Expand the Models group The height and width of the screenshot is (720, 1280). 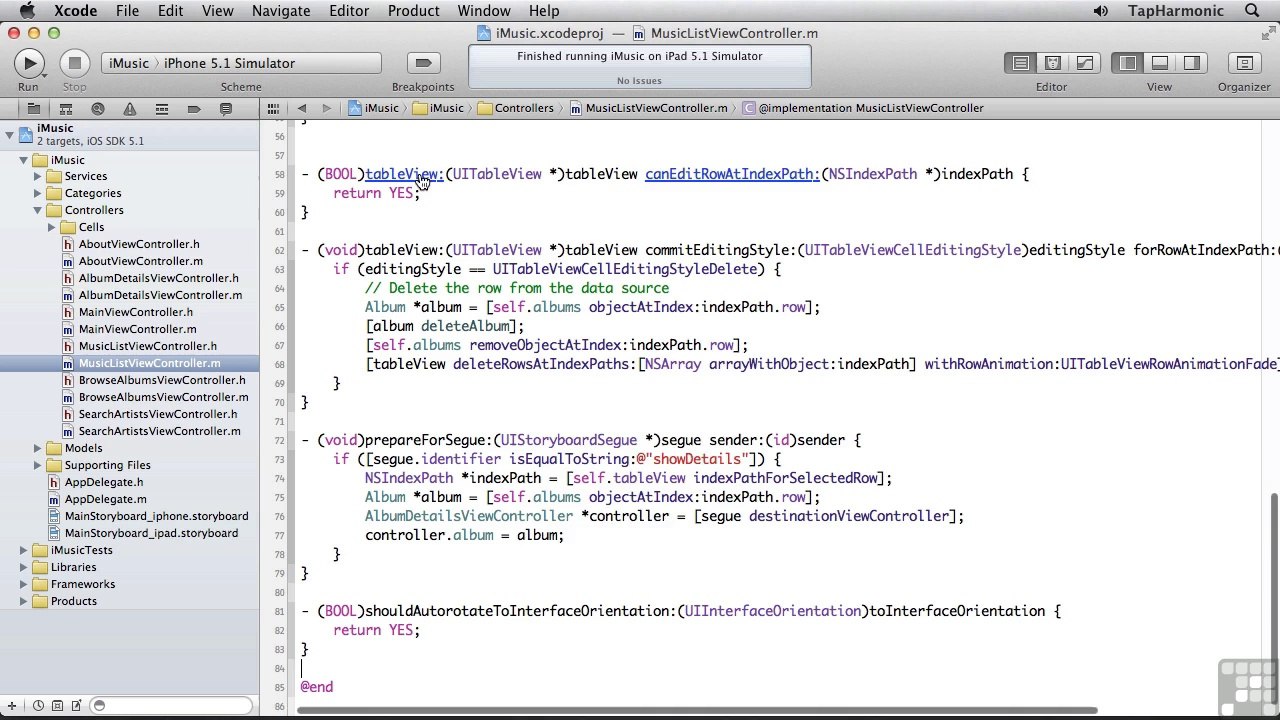click(x=38, y=449)
